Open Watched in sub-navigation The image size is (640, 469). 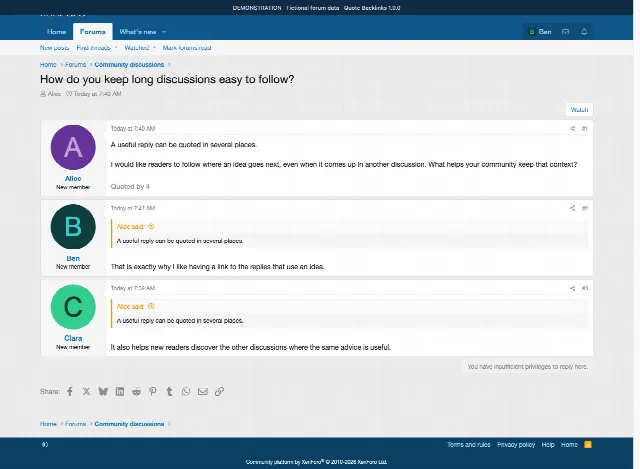pyautogui.click(x=137, y=48)
